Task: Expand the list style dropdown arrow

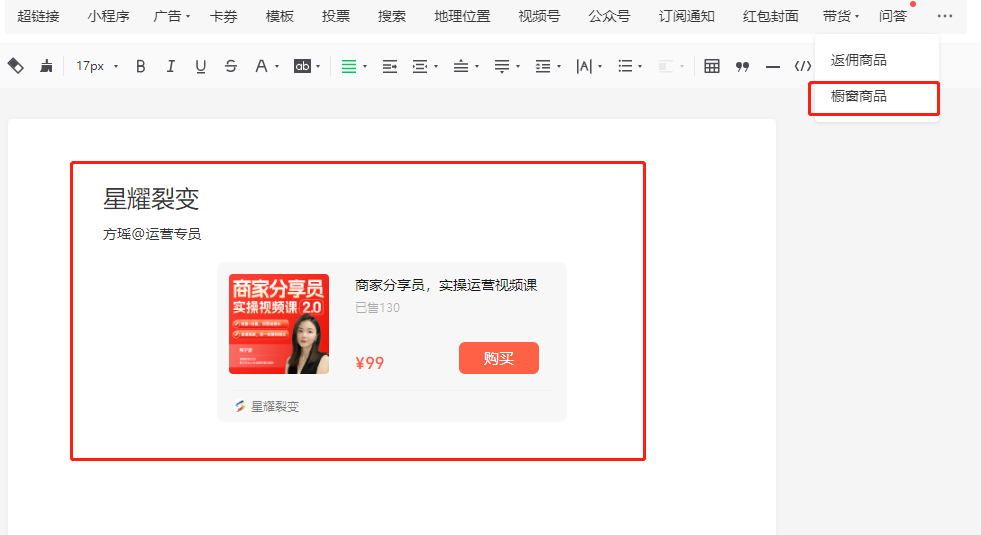Action: pos(640,66)
